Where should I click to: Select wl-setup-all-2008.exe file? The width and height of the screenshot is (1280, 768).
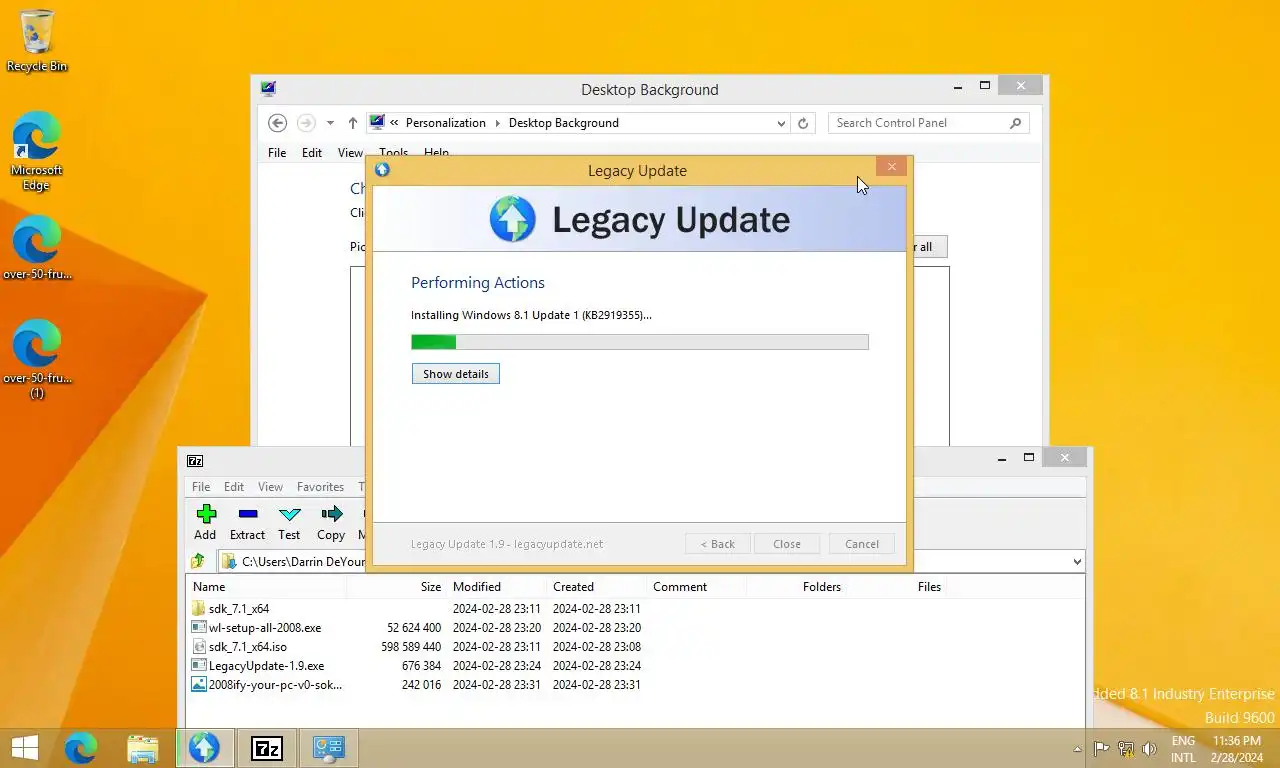pos(635,628)
